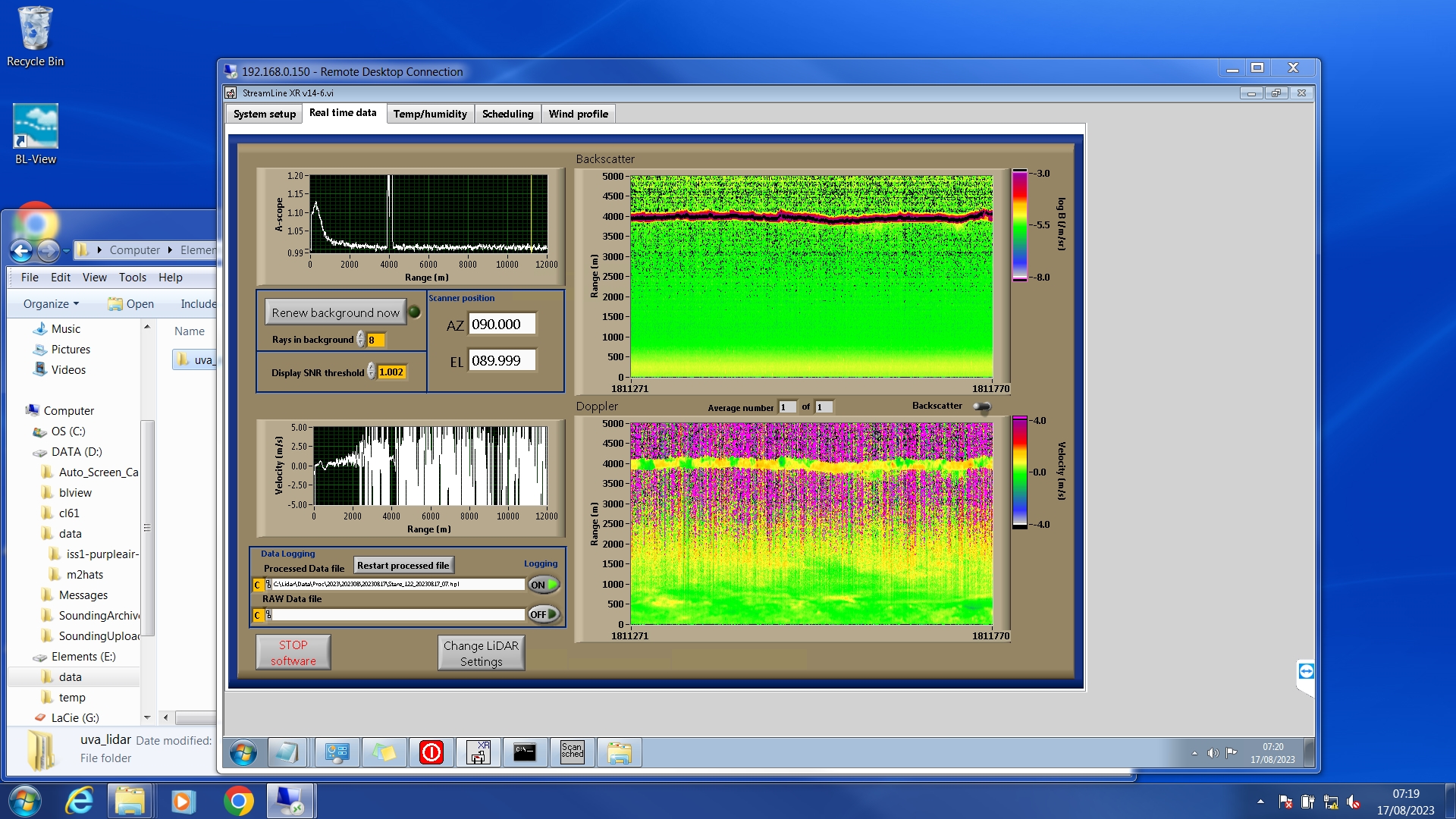Image resolution: width=1456 pixels, height=819 pixels.
Task: Open the Organize dropdown in Explorer
Action: pos(51,304)
